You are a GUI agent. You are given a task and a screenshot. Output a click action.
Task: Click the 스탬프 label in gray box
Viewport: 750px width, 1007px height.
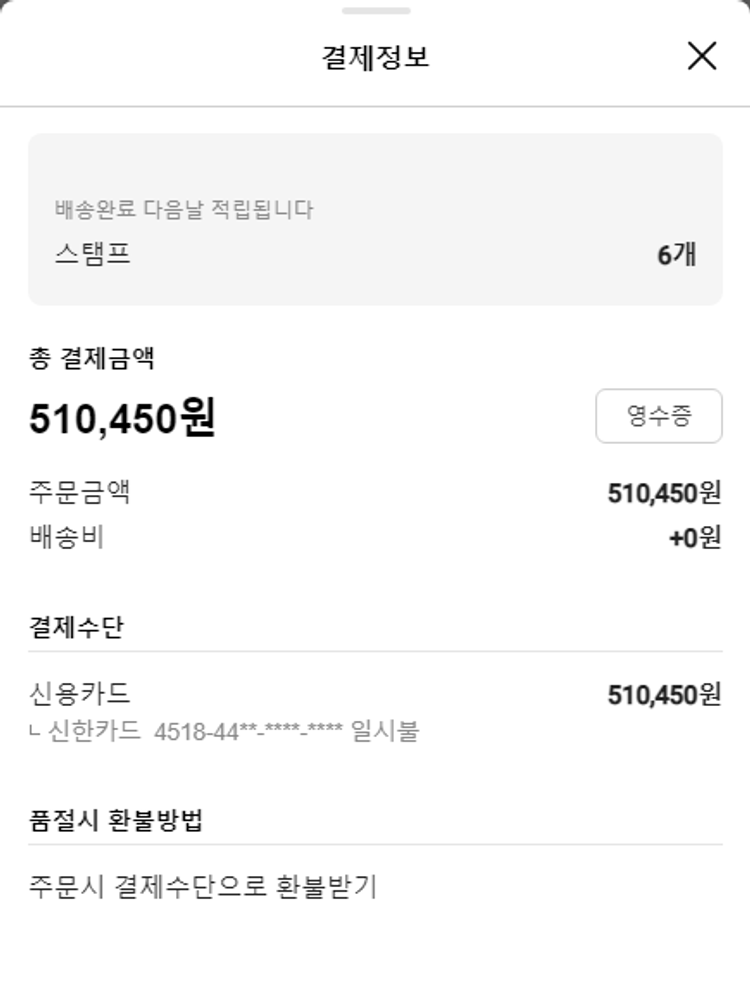point(93,254)
